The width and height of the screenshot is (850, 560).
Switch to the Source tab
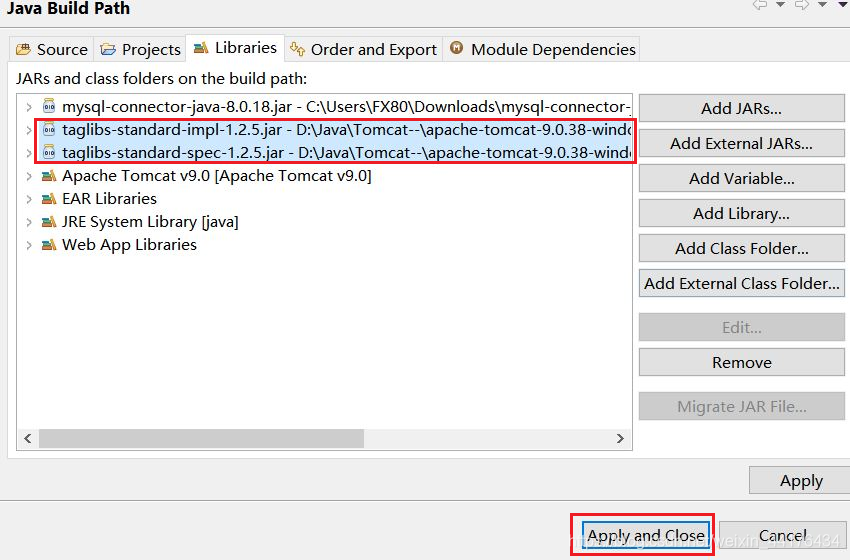tap(51, 49)
